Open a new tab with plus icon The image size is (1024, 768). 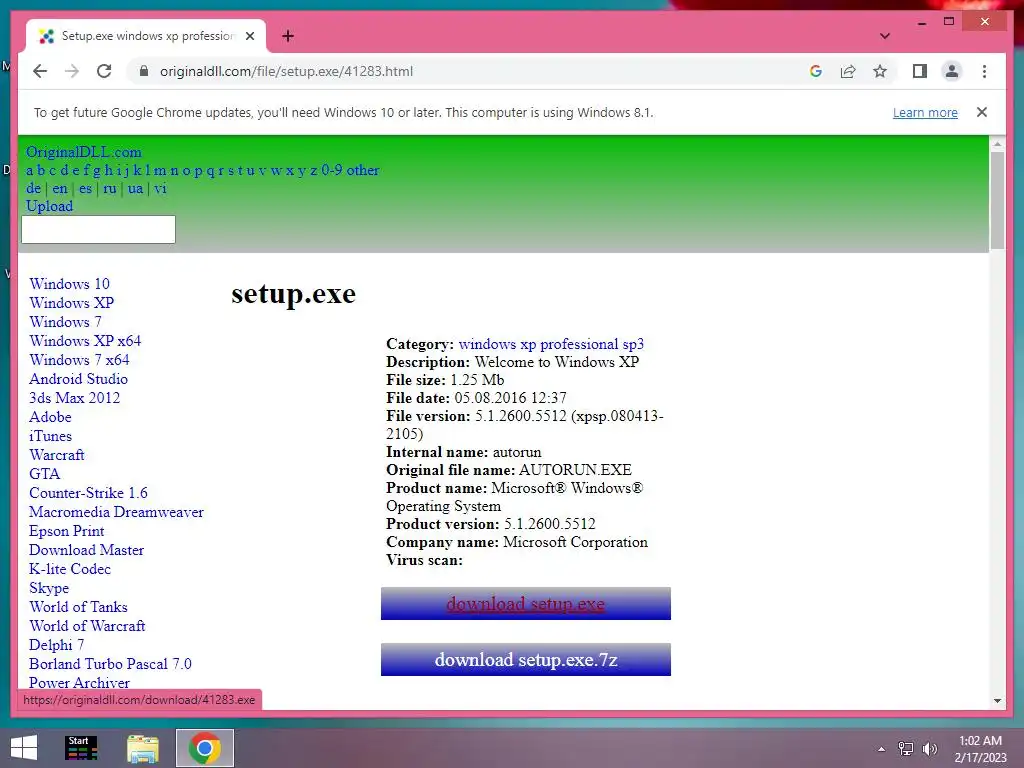tap(287, 36)
